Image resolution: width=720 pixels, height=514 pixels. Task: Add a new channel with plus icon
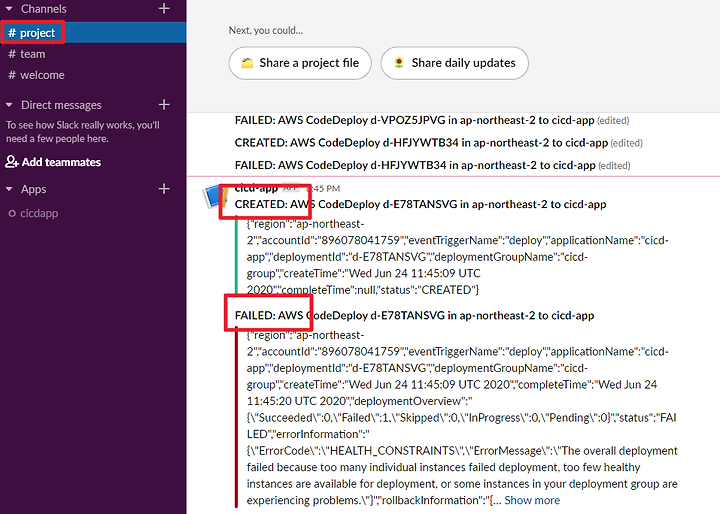click(x=164, y=8)
